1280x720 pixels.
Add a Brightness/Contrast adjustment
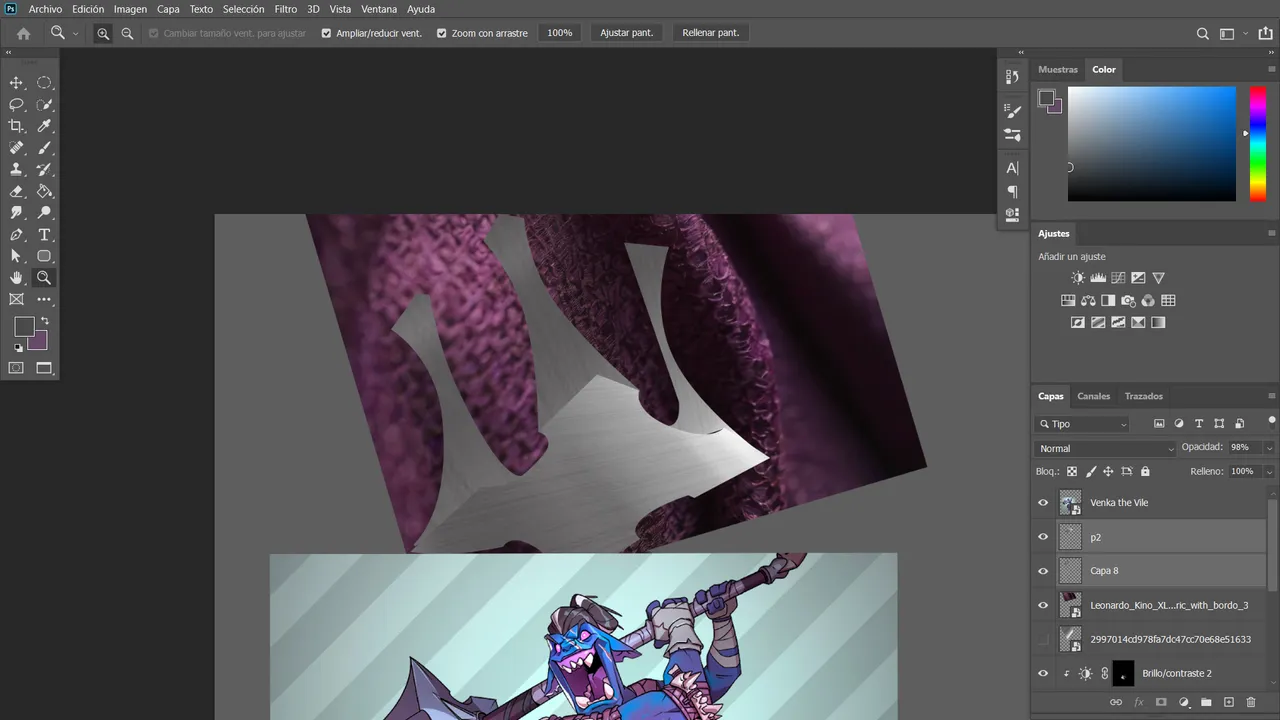[1078, 278]
